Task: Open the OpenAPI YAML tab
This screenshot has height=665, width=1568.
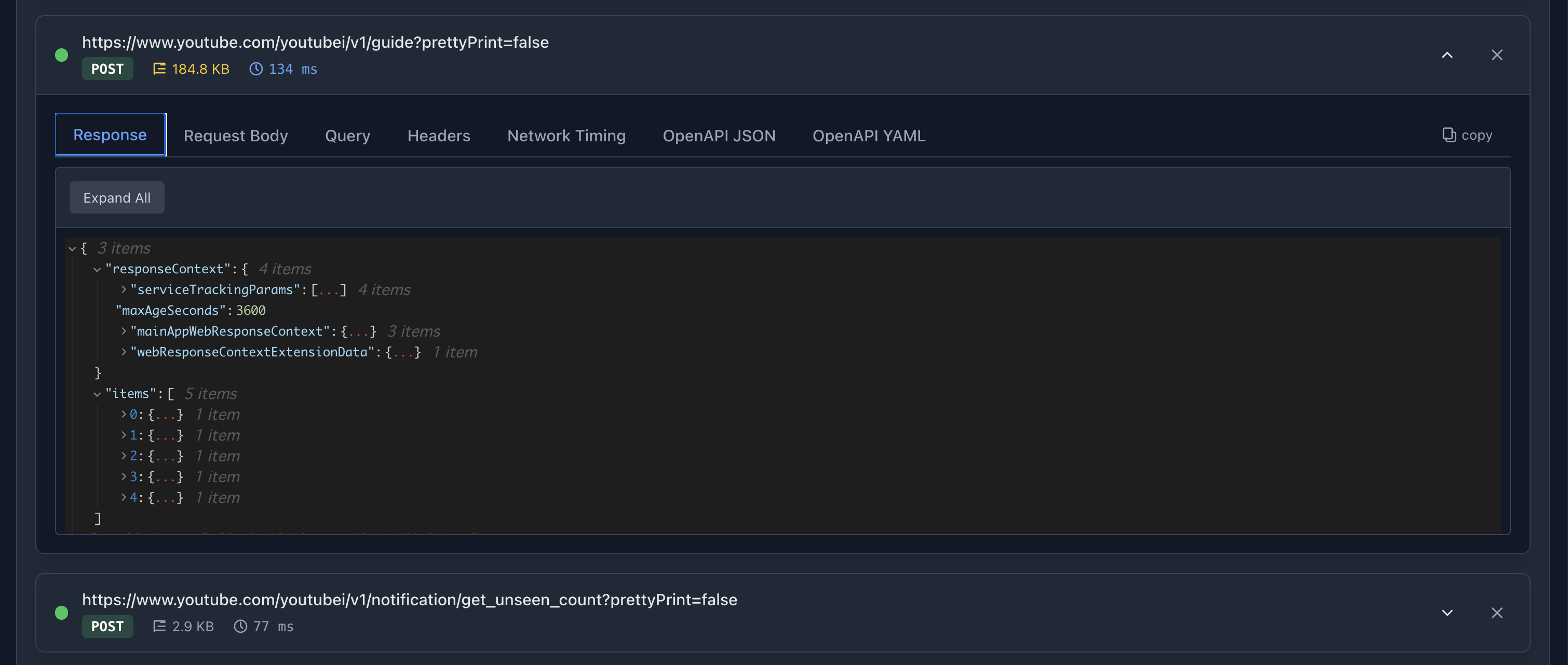Action: coord(868,135)
